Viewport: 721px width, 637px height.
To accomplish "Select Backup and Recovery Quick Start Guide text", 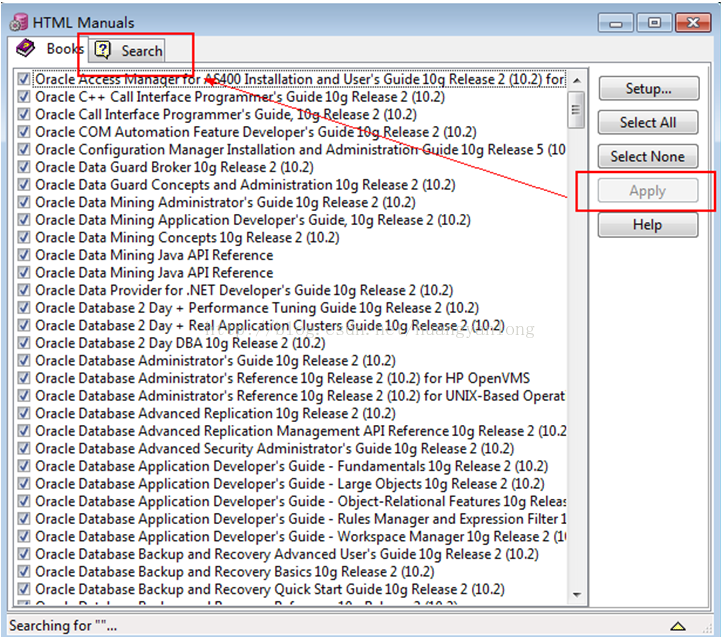I will [270, 589].
